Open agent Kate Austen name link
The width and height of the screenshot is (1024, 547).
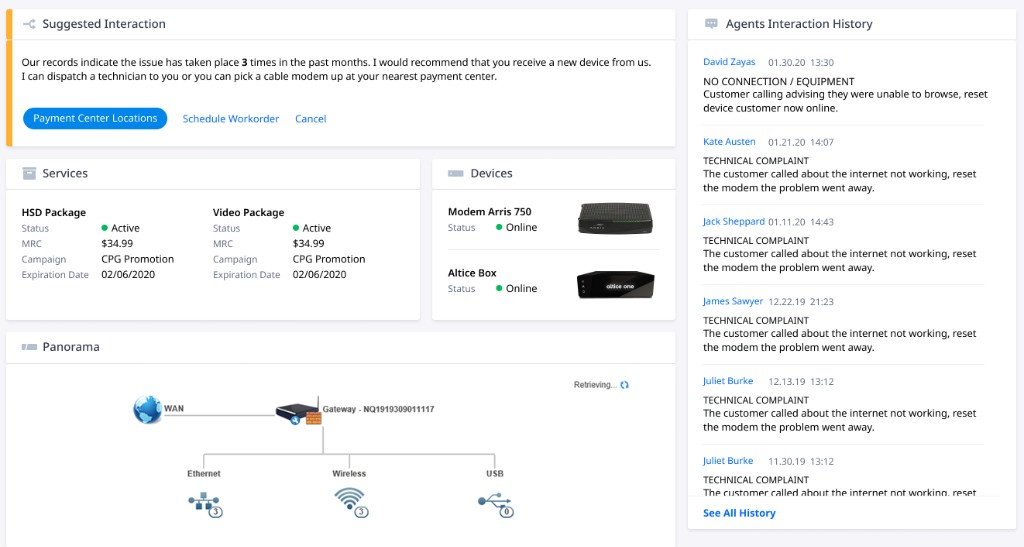click(729, 142)
